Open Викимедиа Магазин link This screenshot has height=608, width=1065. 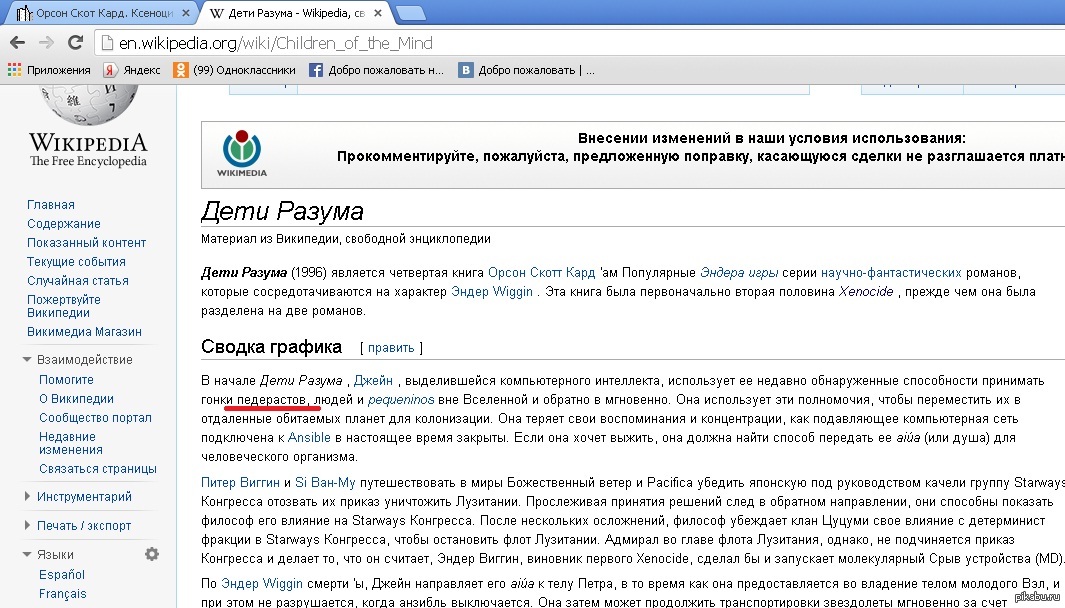pos(84,332)
